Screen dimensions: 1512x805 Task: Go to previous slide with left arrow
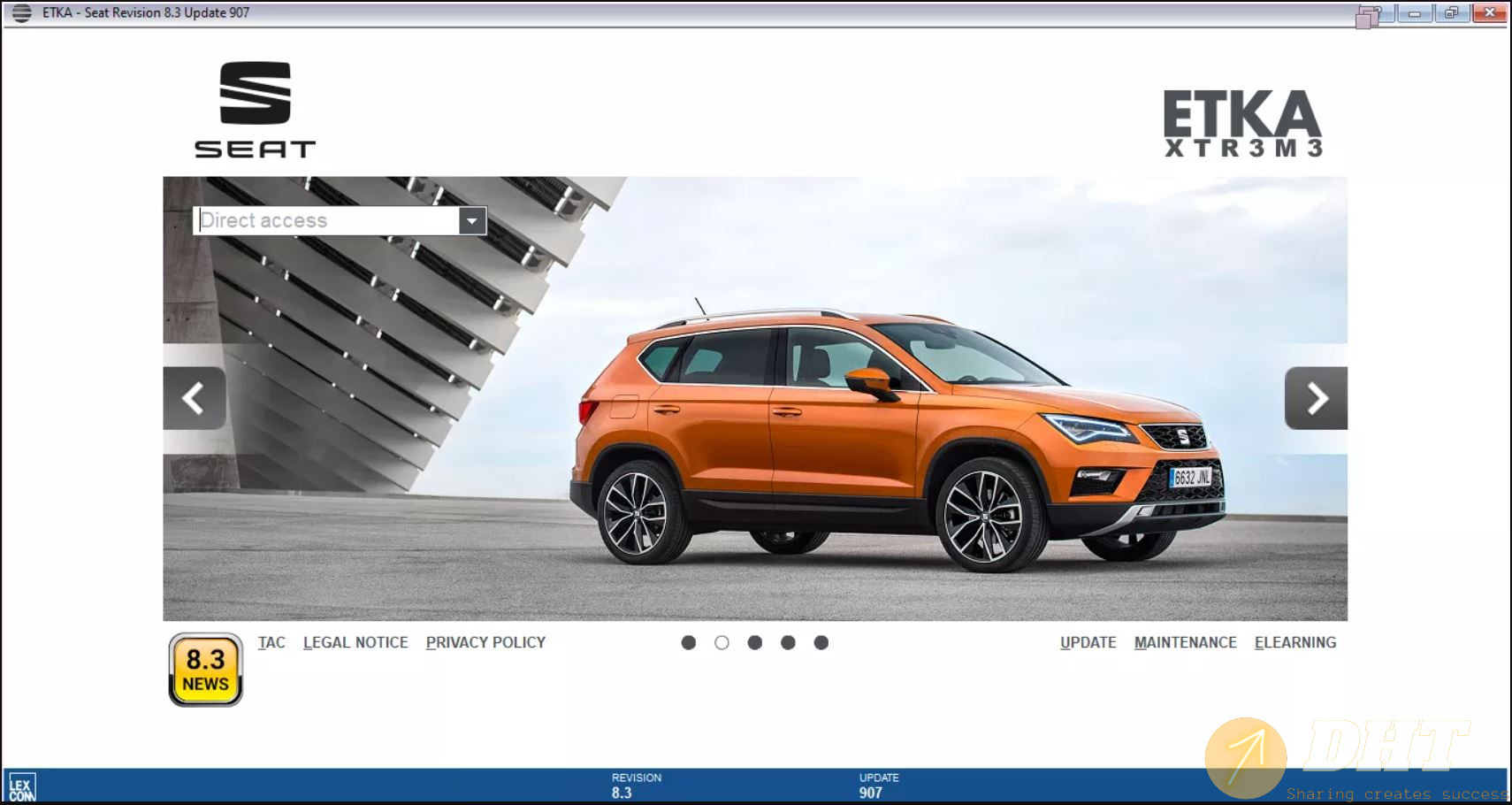(x=195, y=398)
